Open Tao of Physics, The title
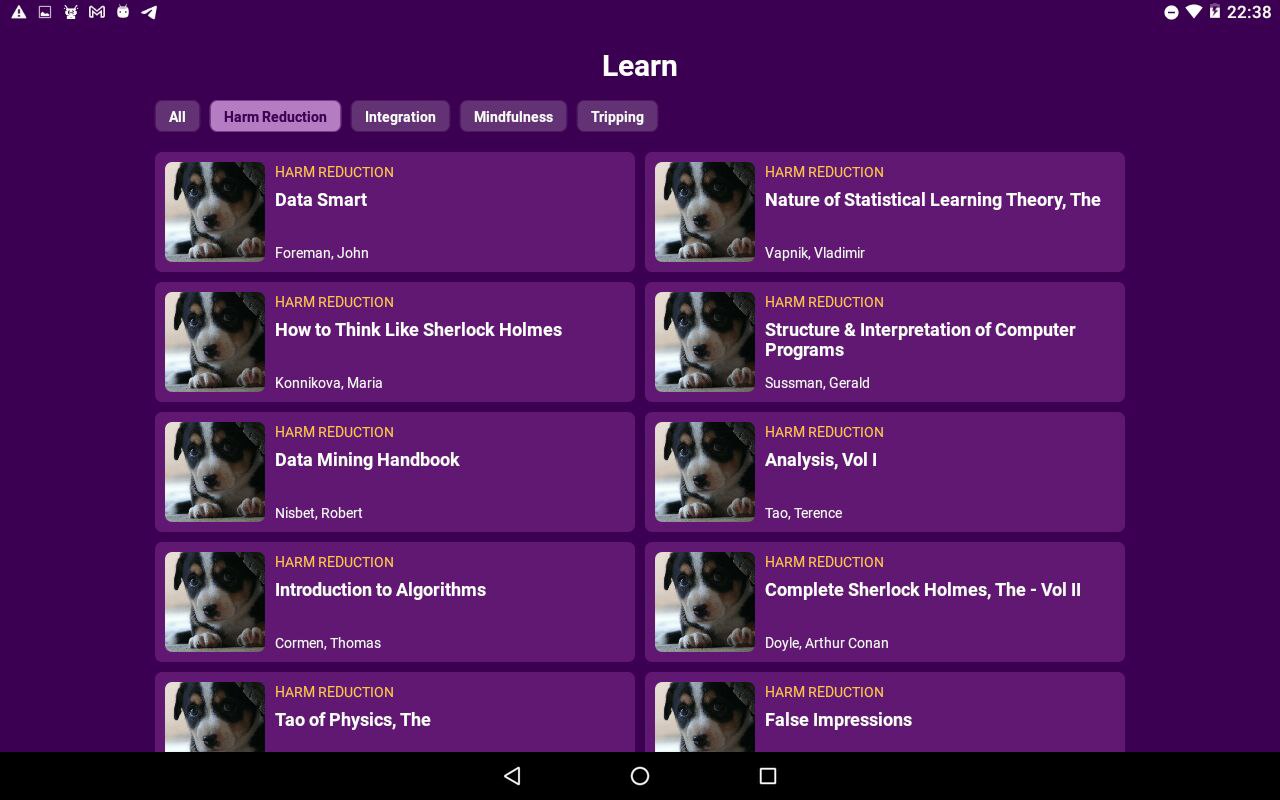 click(x=353, y=720)
